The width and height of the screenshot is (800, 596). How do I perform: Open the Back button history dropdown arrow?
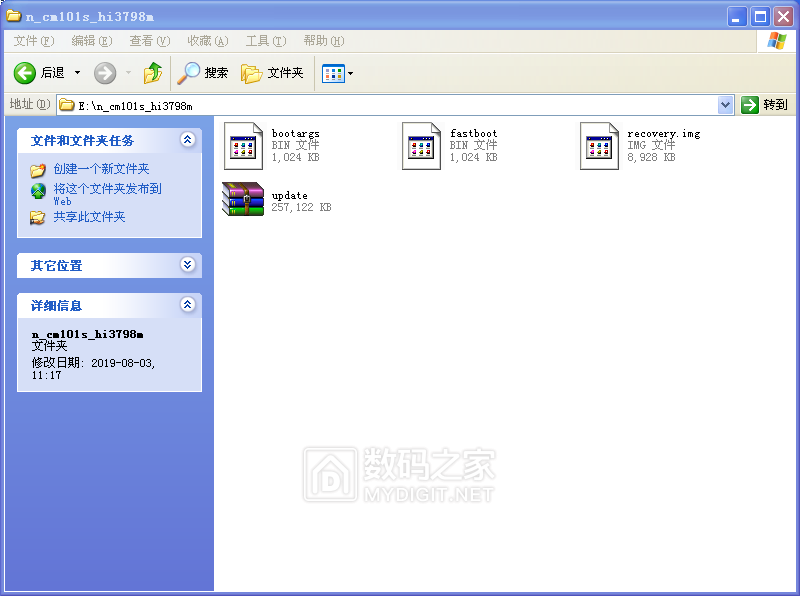point(78,73)
